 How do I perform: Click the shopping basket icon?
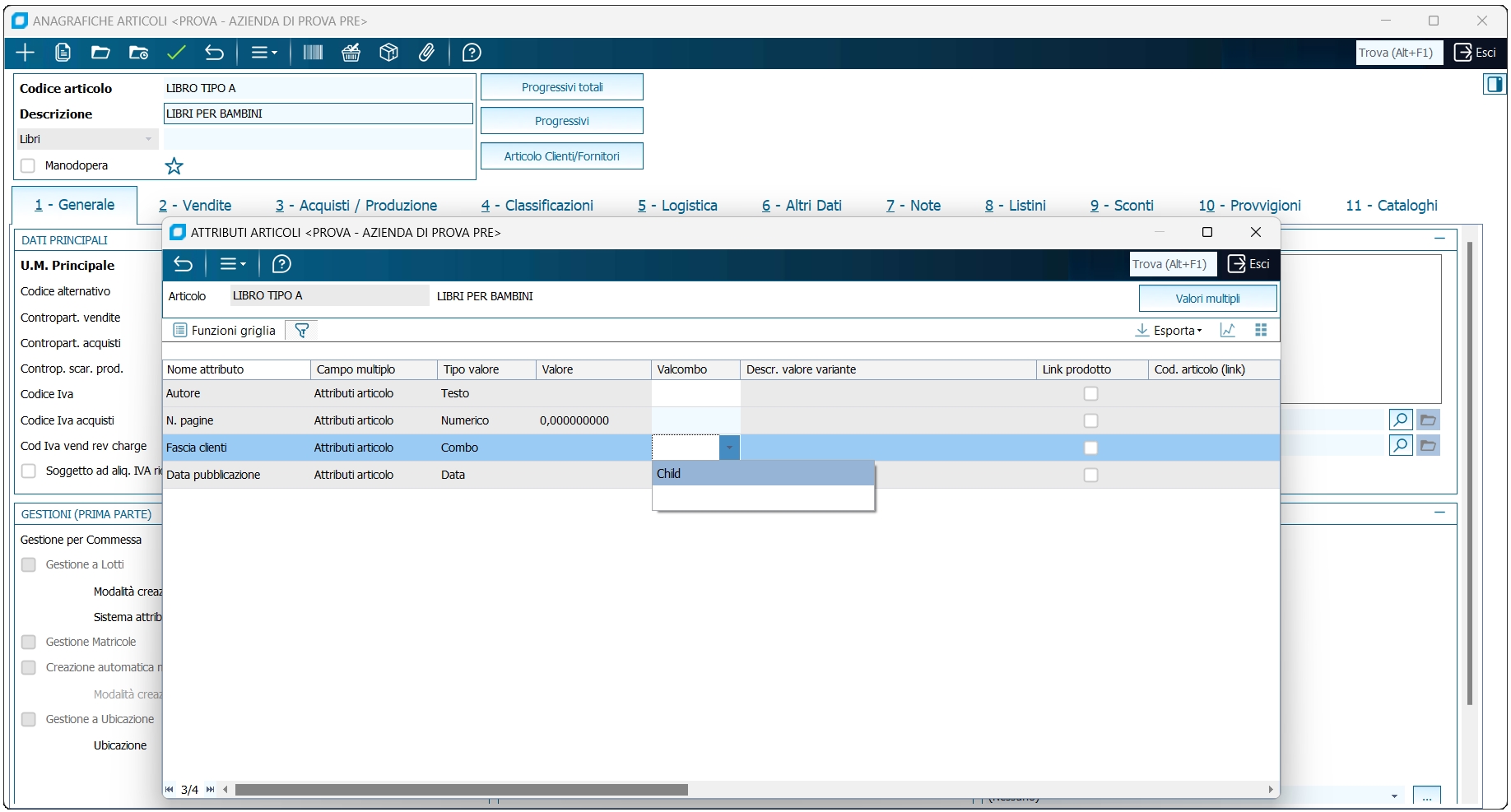click(x=351, y=53)
